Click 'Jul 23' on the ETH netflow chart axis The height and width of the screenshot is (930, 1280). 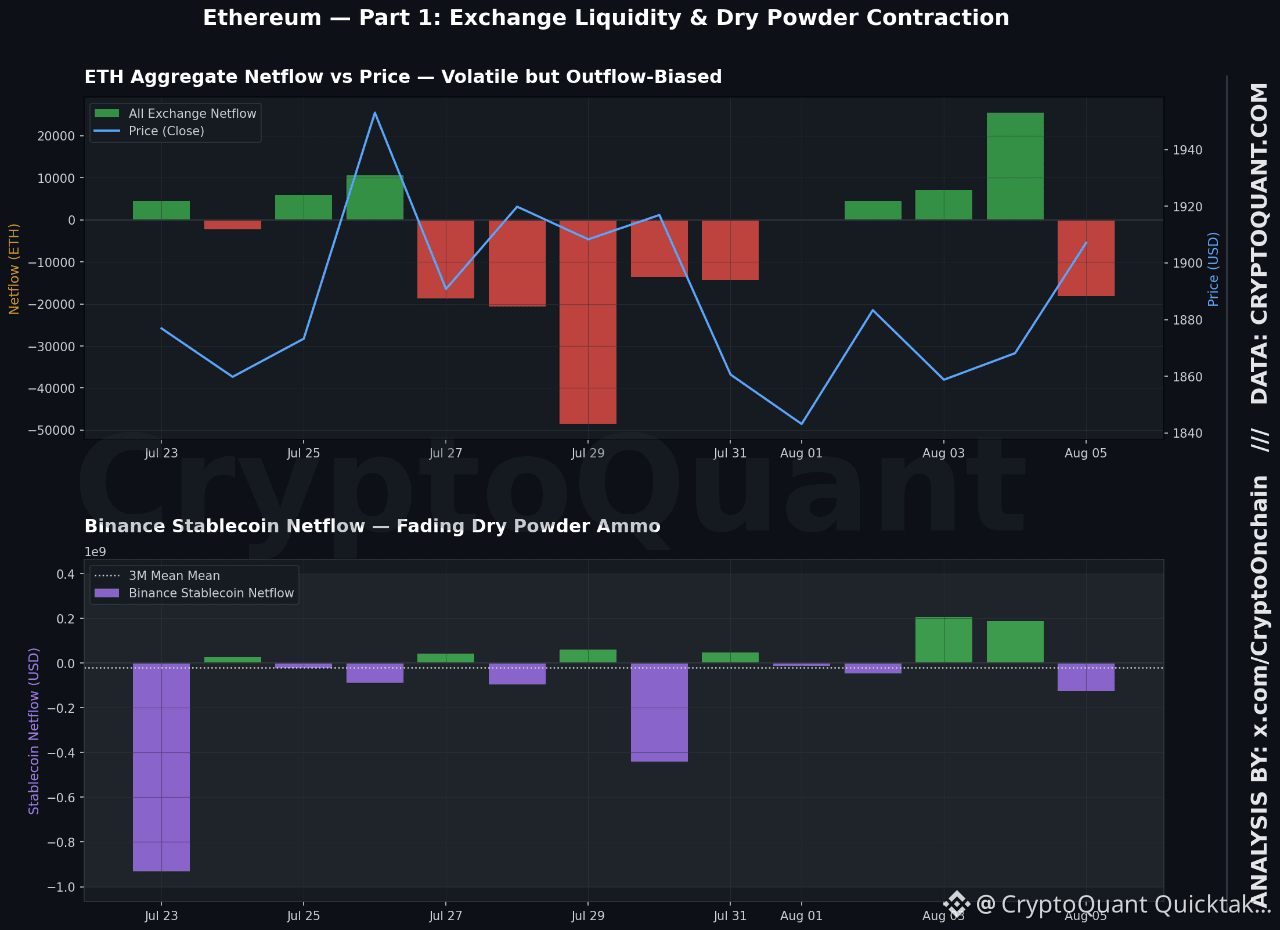coord(161,453)
